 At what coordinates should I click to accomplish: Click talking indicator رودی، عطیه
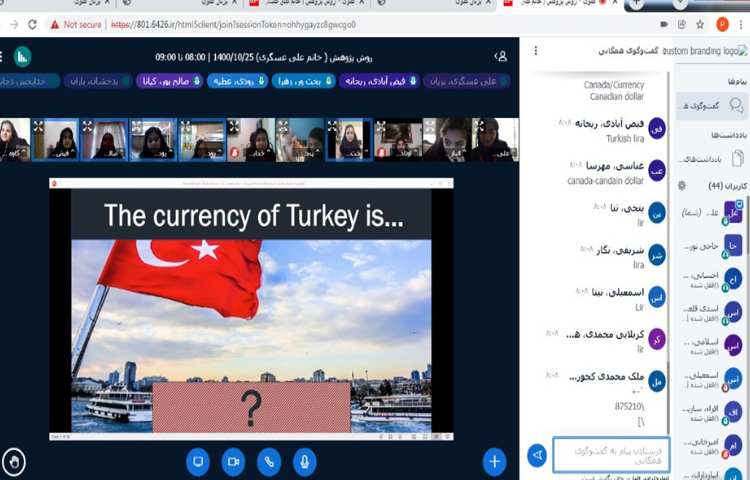237,81
